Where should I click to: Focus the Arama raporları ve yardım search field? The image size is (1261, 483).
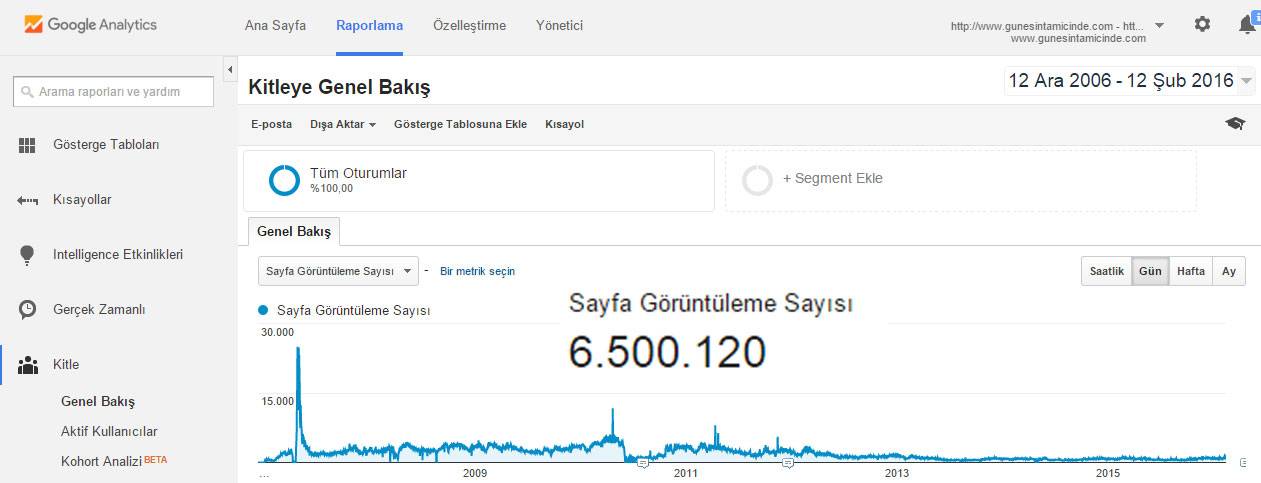[x=113, y=92]
